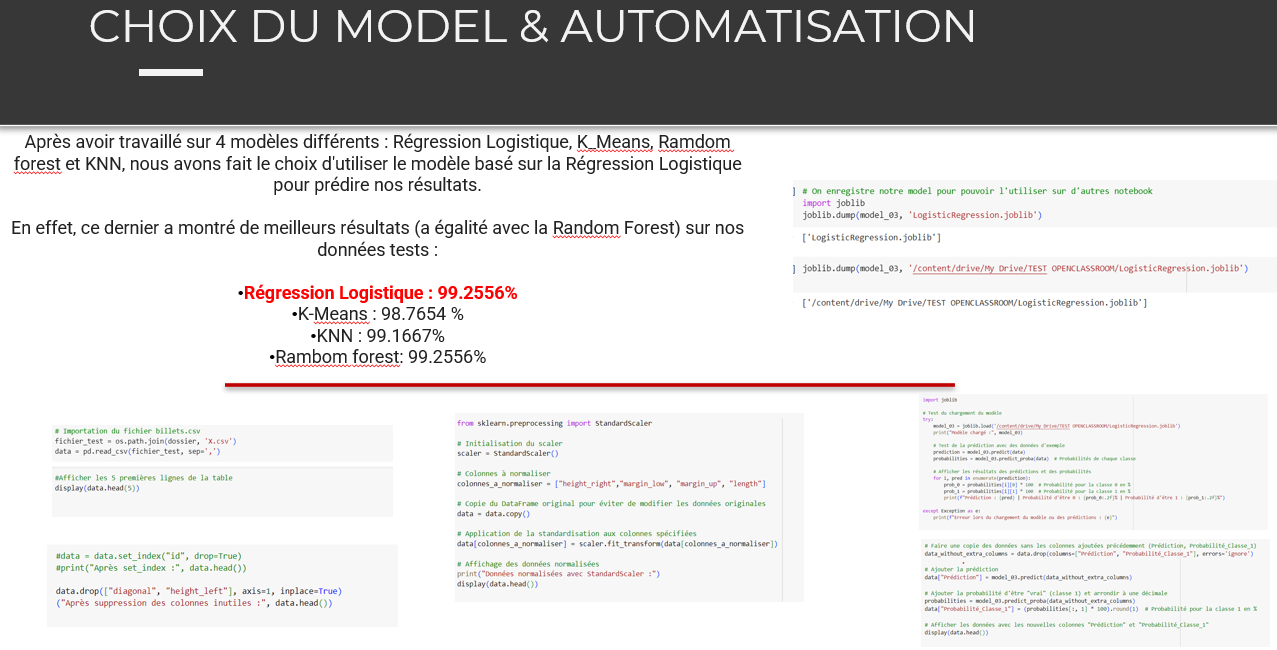The image size is (1277, 650).
Task: Click the paragraph starting 'En effet, ce dernier a montré'
Action: coord(378,238)
